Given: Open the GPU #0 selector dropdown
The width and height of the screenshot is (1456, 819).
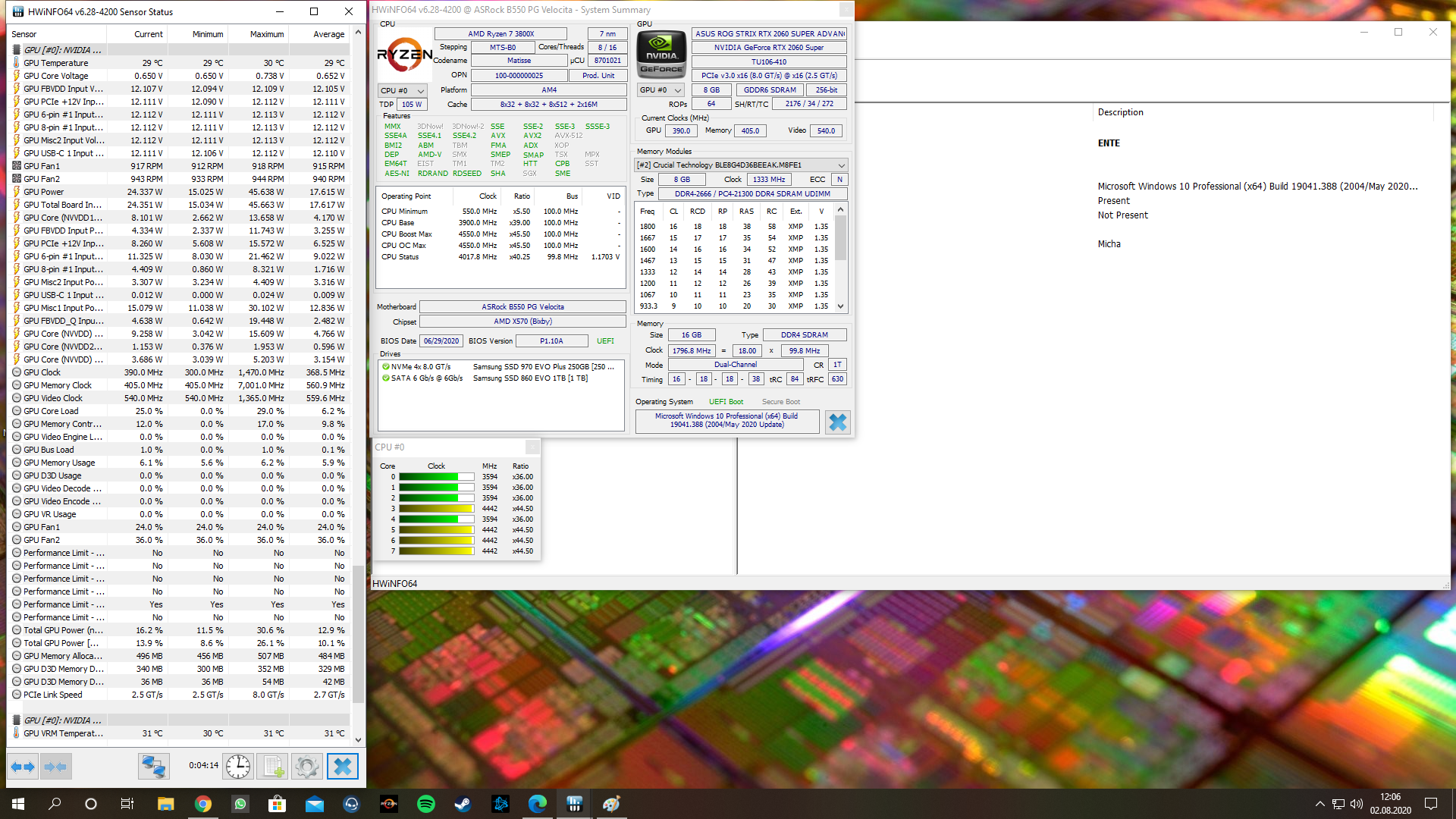Looking at the screenshot, I should (661, 90).
